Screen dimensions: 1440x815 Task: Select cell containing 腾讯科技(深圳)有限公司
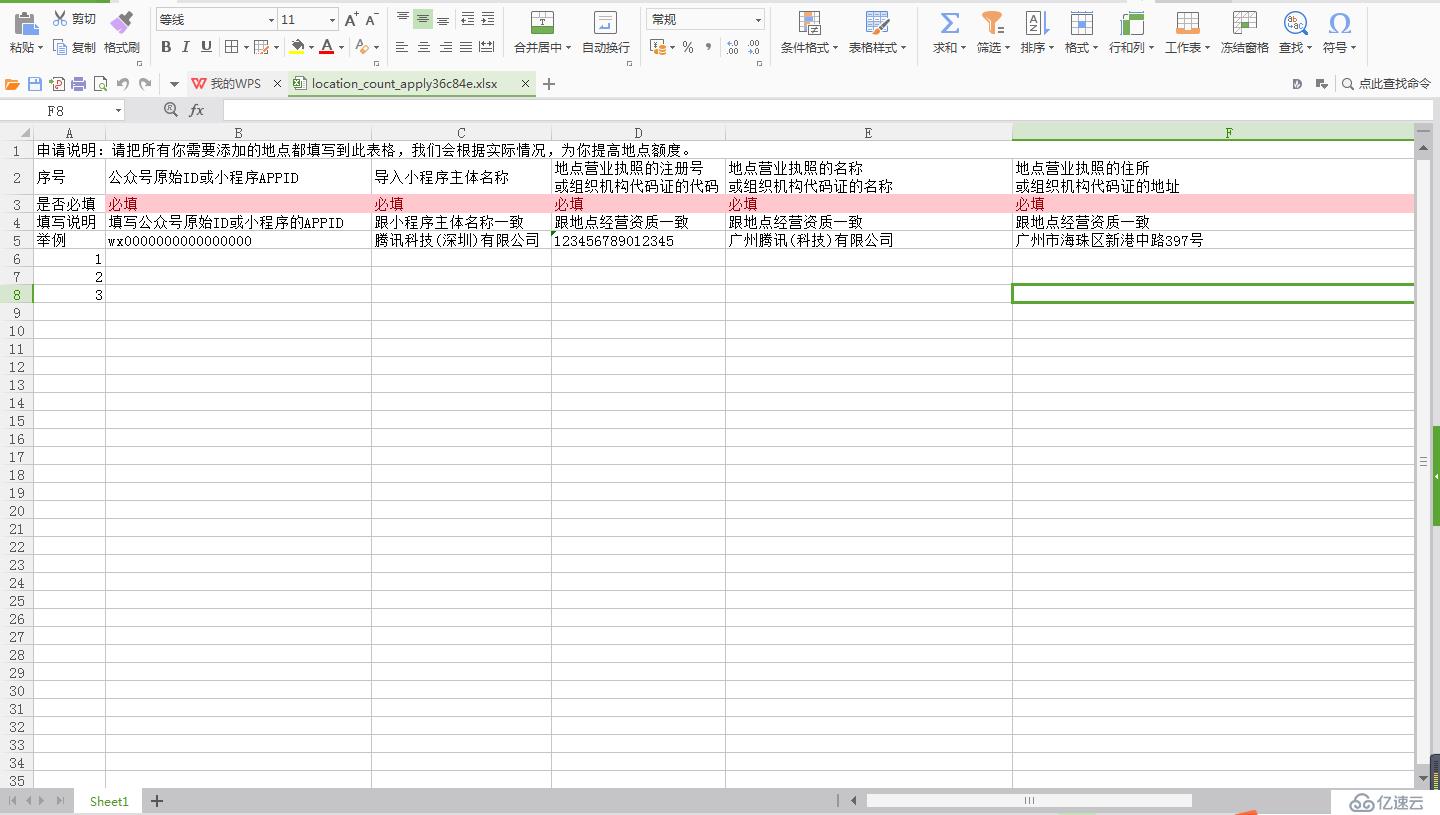point(461,240)
